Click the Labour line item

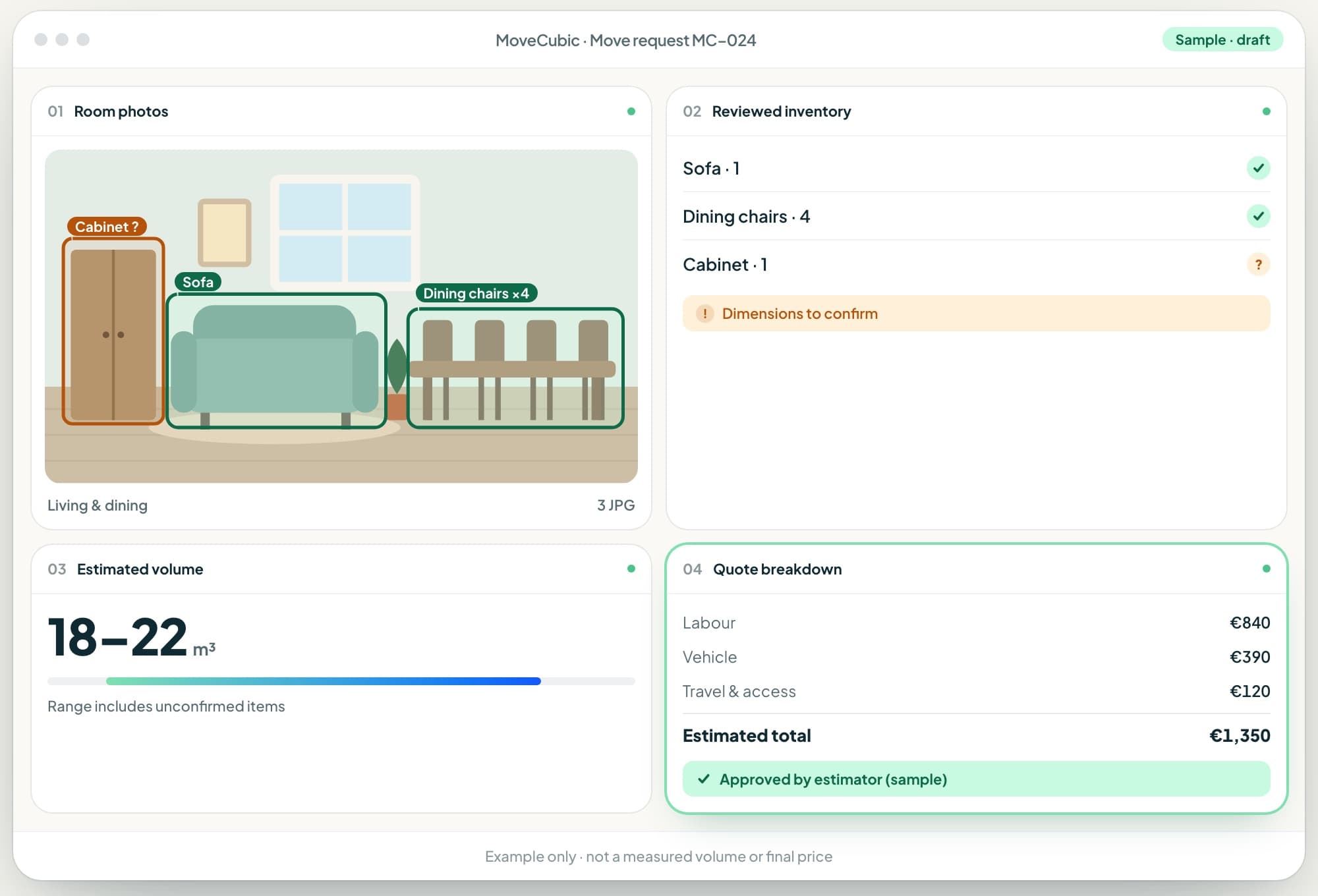pyautogui.click(x=976, y=623)
